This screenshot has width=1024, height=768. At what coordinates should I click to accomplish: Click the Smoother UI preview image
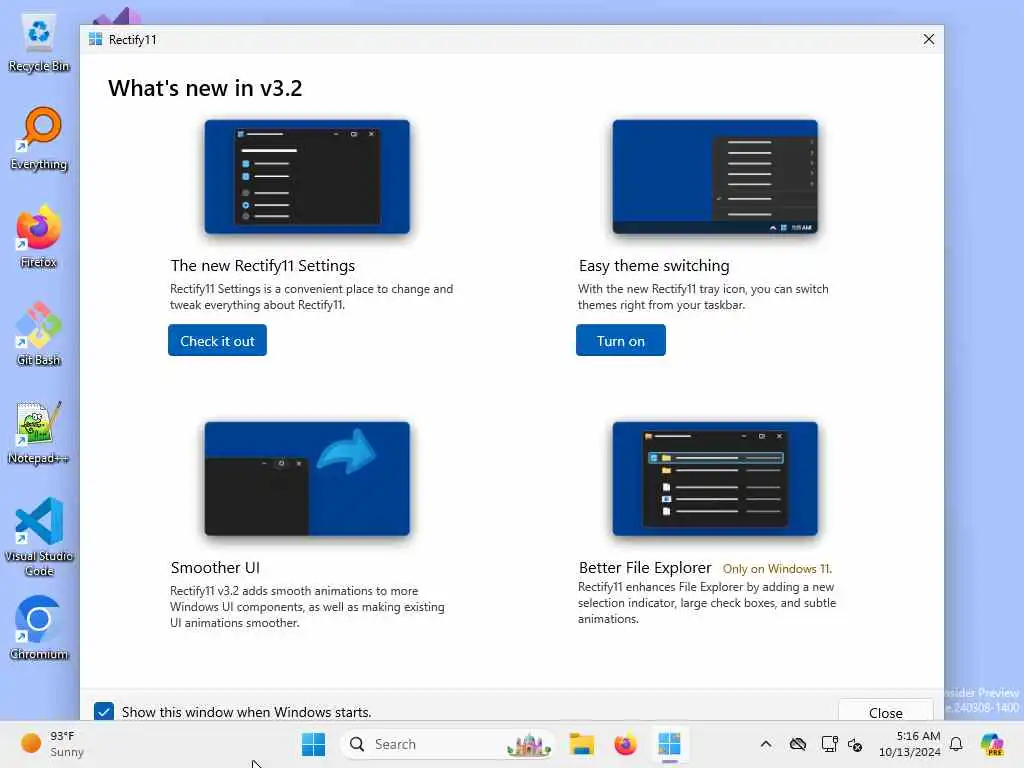307,479
